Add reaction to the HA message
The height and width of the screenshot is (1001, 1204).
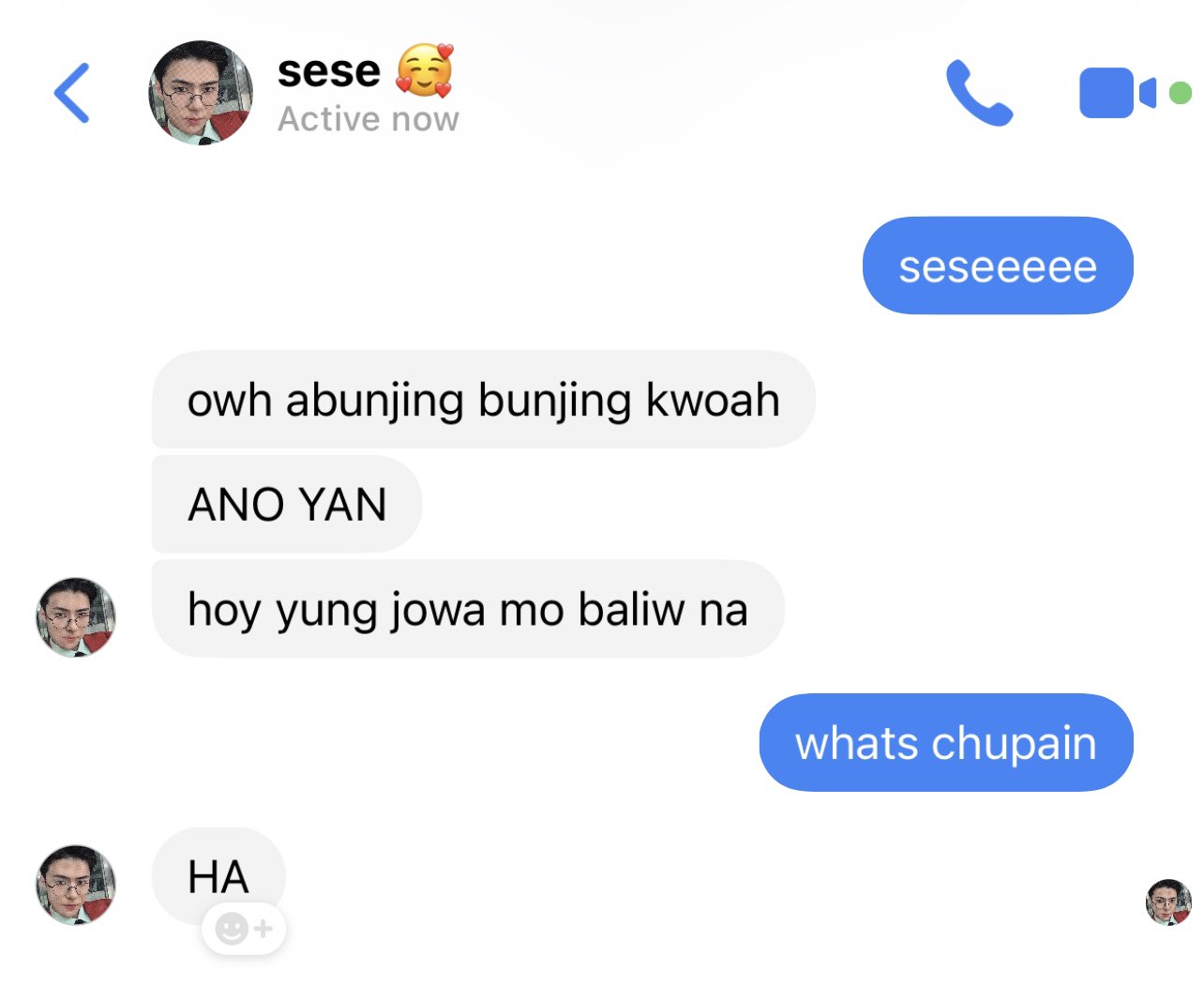click(x=244, y=929)
